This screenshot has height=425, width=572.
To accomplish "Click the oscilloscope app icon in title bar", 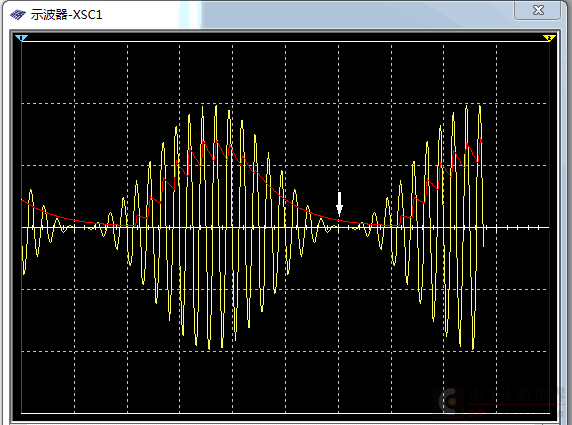I will click(x=18, y=15).
